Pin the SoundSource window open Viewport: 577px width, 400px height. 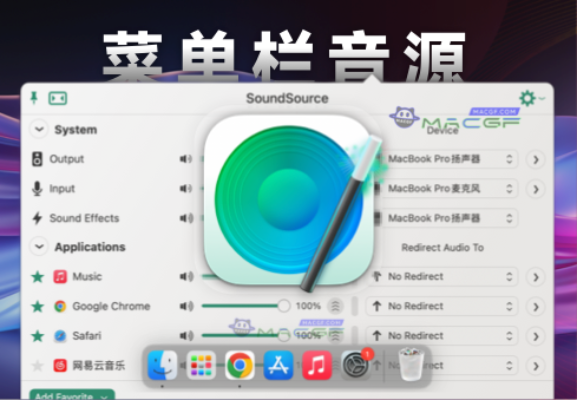(x=34, y=98)
